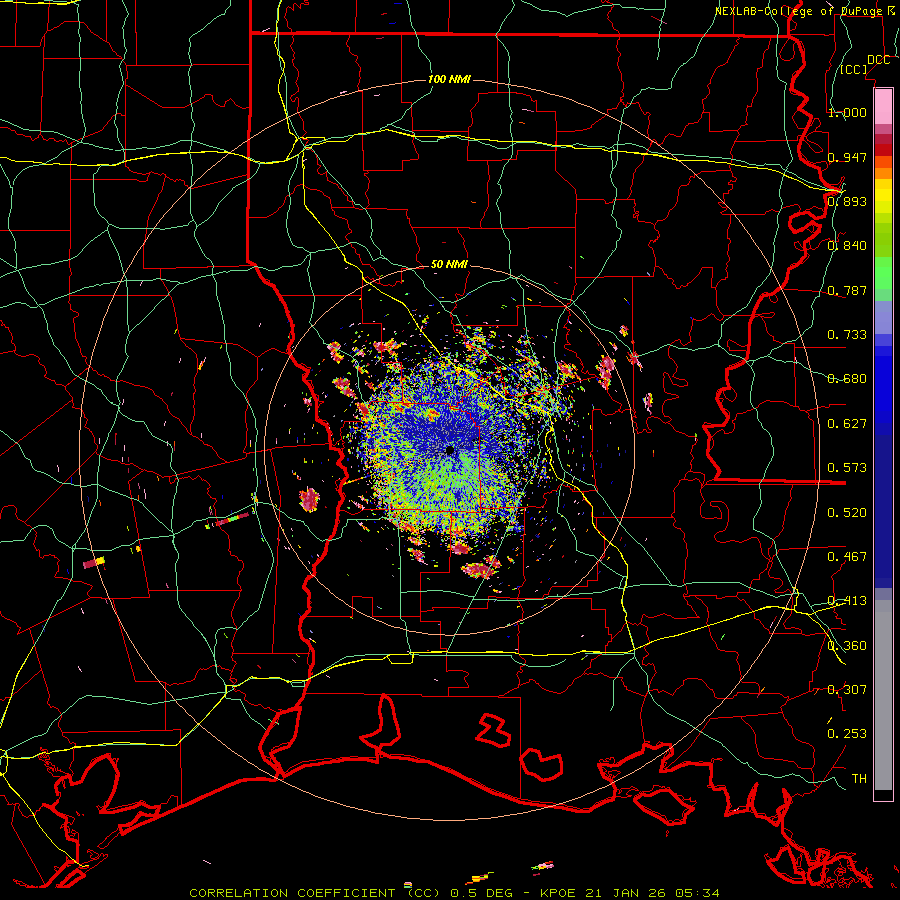
Task: Select the 0.467 legend value
Action: 847,557
